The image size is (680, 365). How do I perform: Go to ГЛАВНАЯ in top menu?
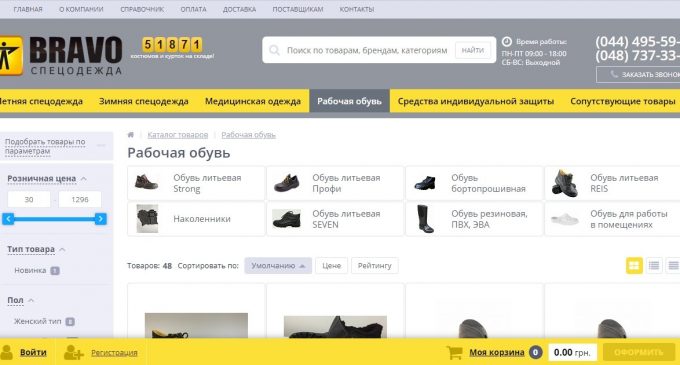click(28, 9)
